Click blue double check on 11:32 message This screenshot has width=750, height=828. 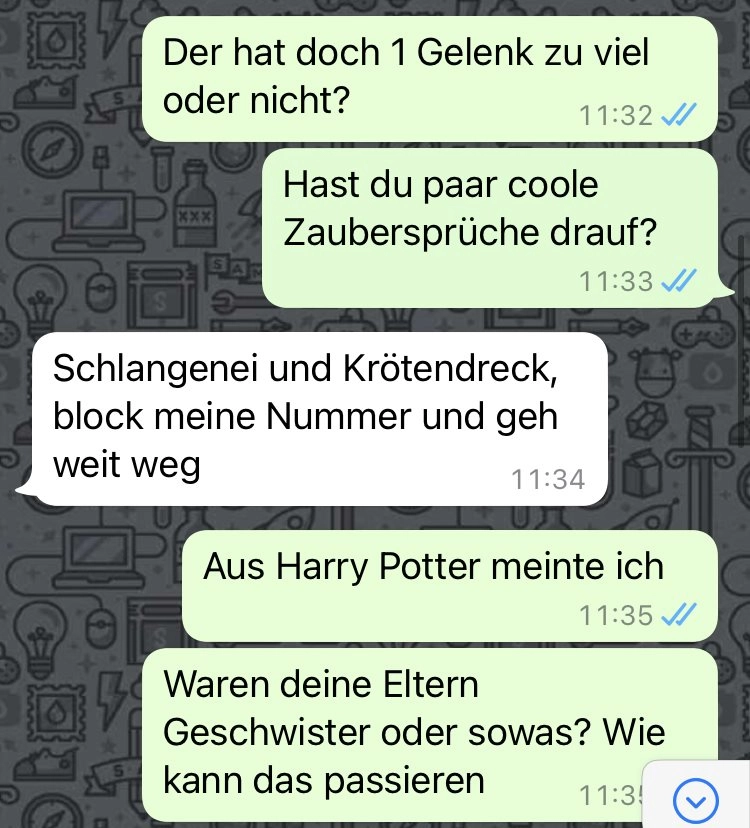point(679,115)
